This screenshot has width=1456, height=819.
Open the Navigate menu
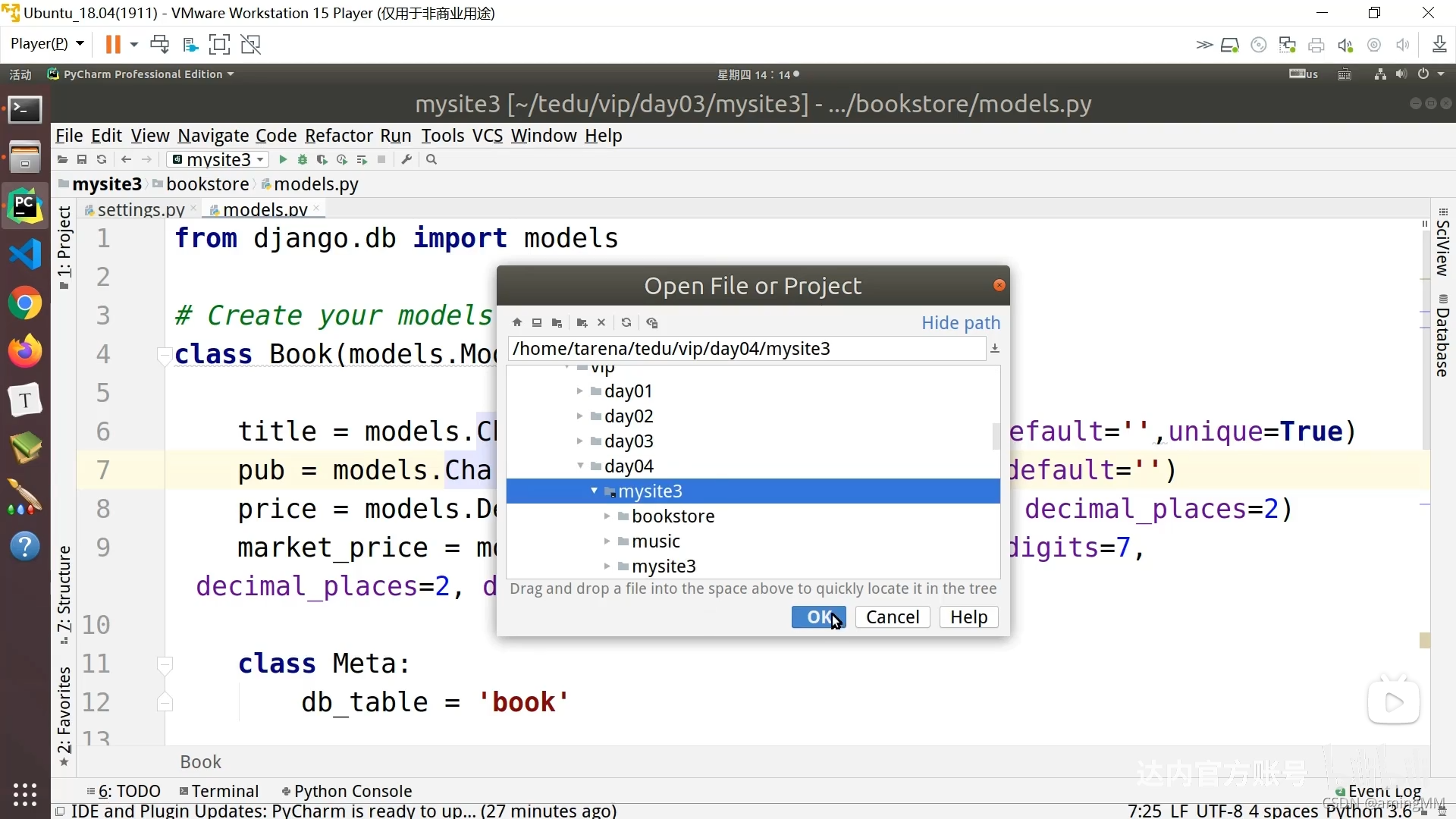tap(213, 136)
